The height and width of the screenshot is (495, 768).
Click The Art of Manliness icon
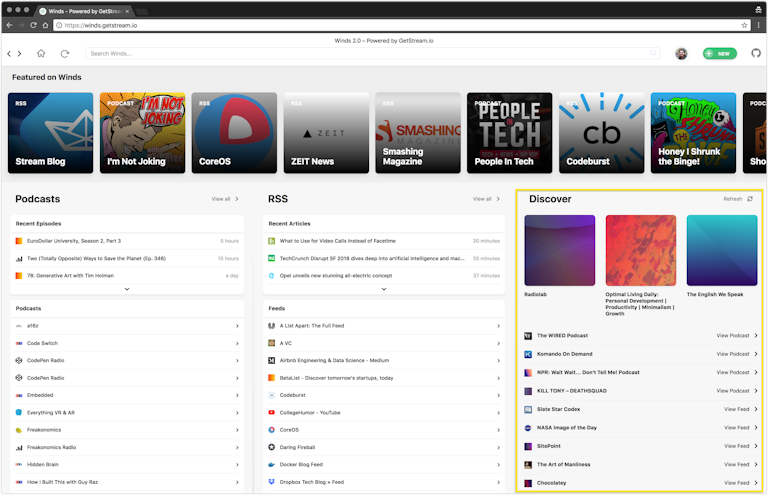(x=528, y=465)
